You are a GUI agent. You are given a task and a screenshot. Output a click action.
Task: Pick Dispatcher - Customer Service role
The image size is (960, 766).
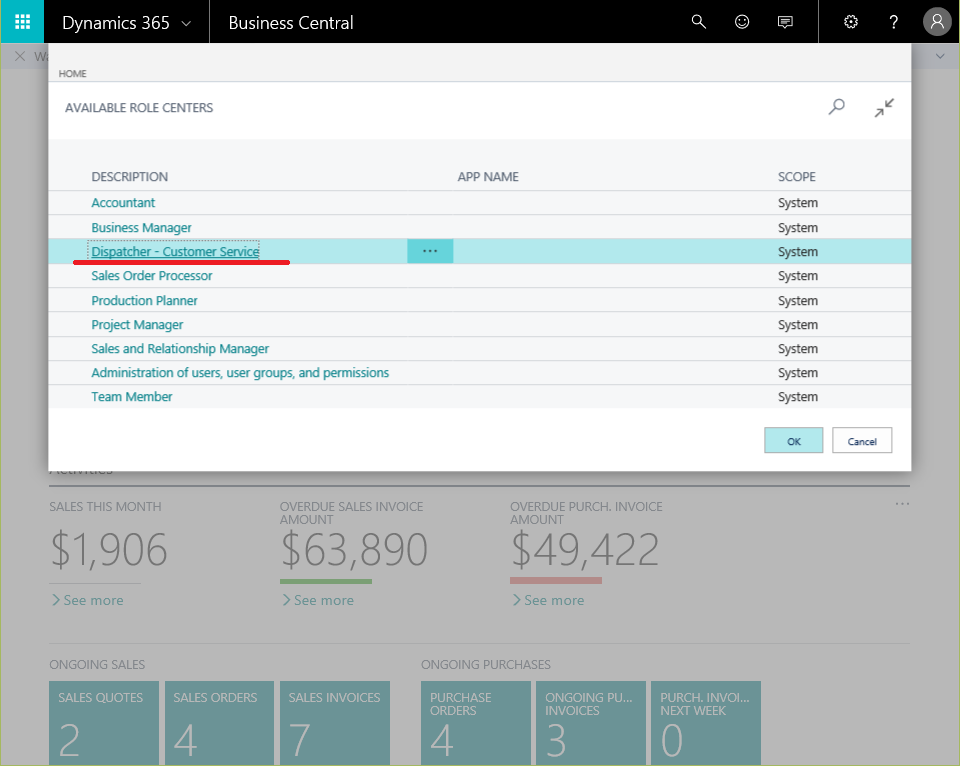point(175,251)
